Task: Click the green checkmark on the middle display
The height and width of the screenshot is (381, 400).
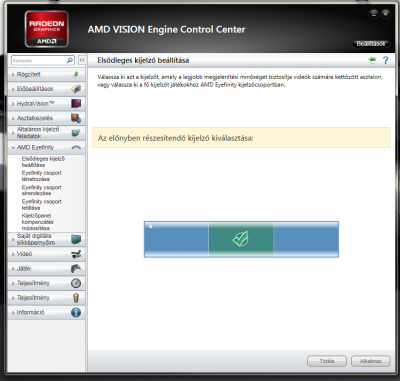Action: click(x=241, y=239)
